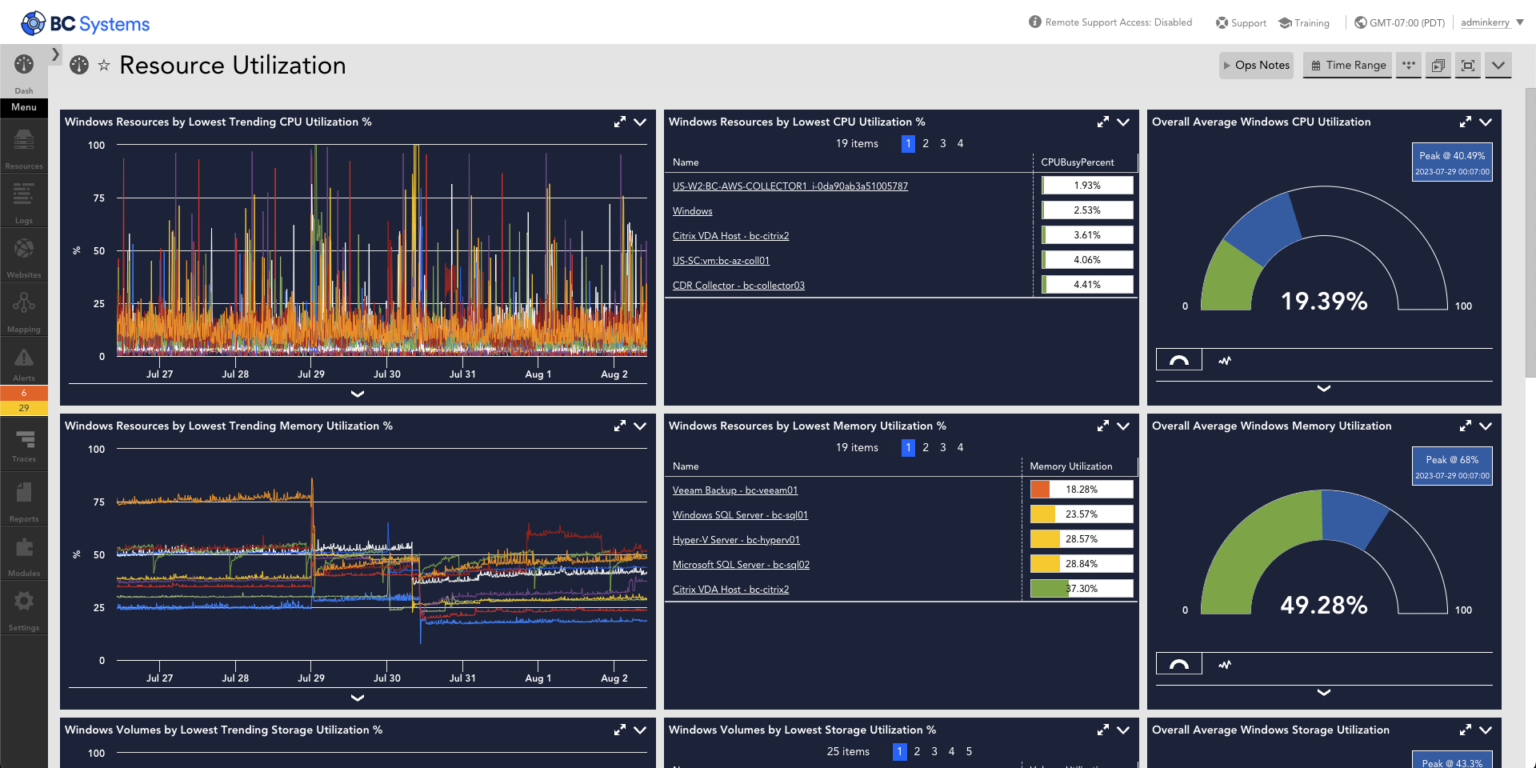Screen dimensions: 1536x768
Task: Favorite the dashboard with the star icon
Action: 104,66
